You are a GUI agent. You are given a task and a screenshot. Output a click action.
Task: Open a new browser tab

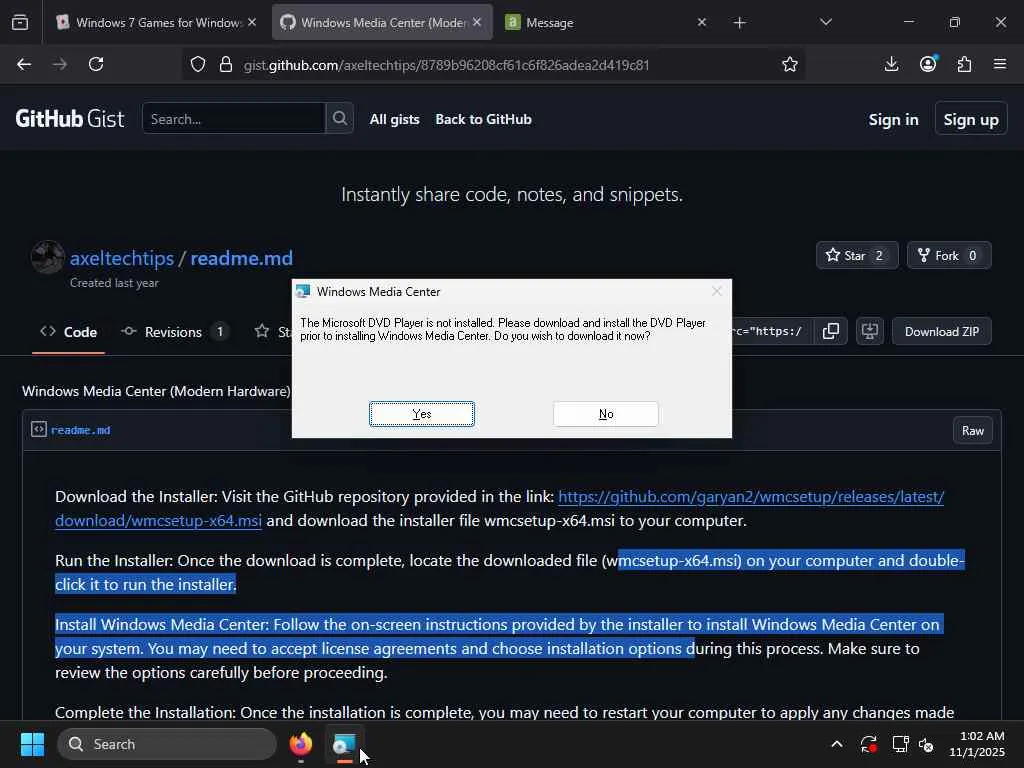click(739, 23)
